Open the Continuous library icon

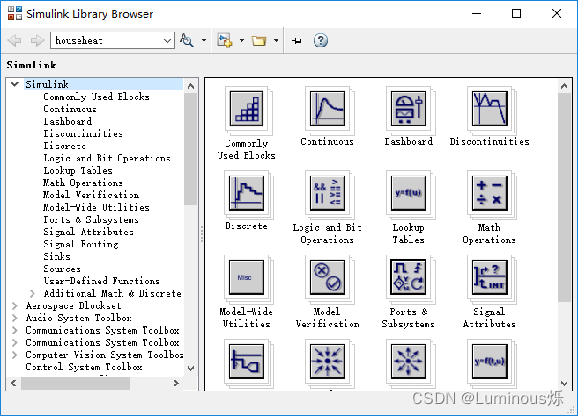tap(328, 109)
